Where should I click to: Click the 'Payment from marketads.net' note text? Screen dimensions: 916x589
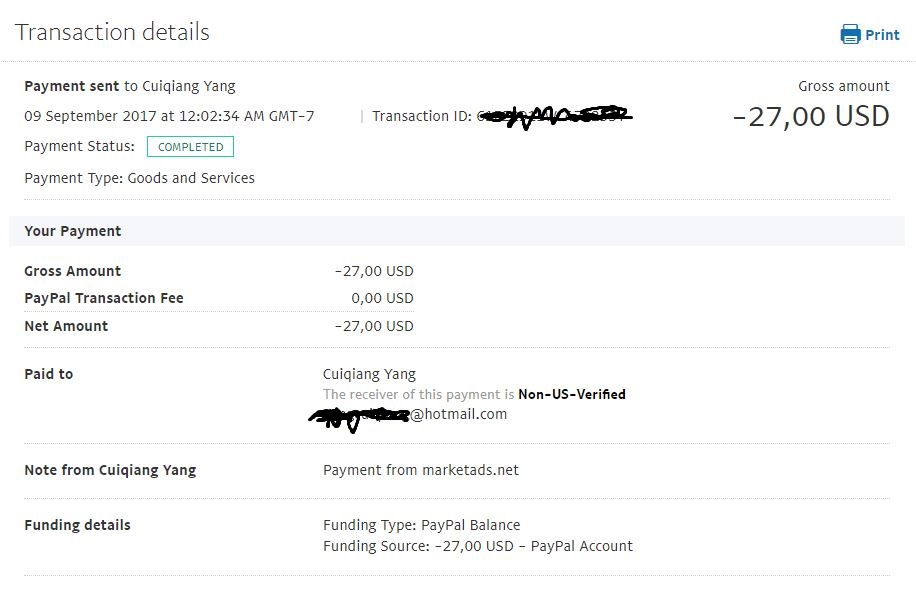(x=421, y=470)
